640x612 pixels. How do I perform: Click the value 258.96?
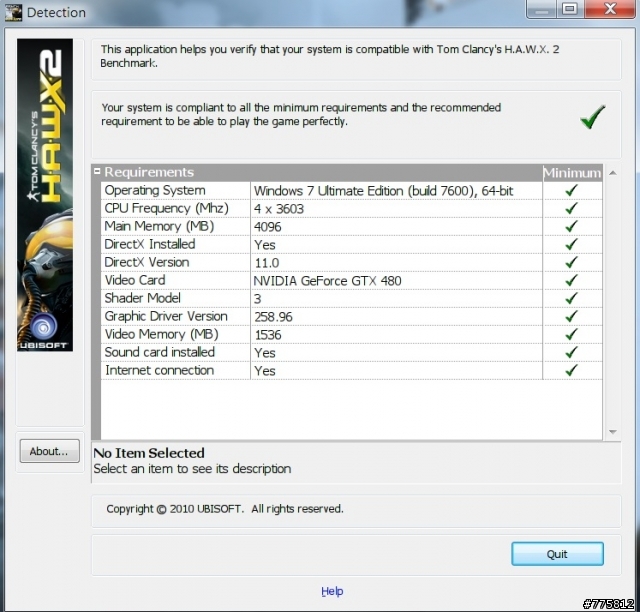pyautogui.click(x=273, y=317)
